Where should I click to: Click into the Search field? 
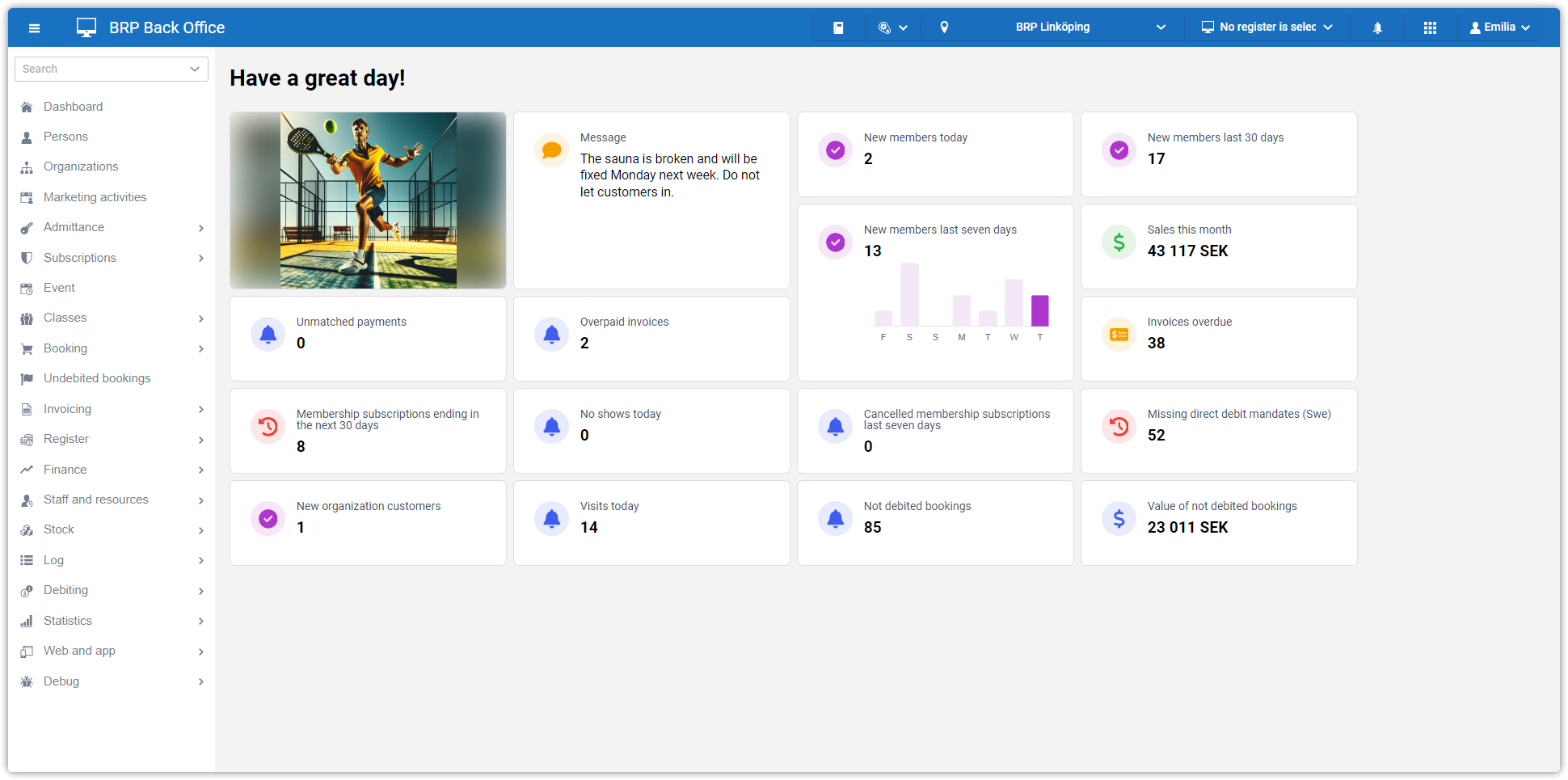click(103, 69)
